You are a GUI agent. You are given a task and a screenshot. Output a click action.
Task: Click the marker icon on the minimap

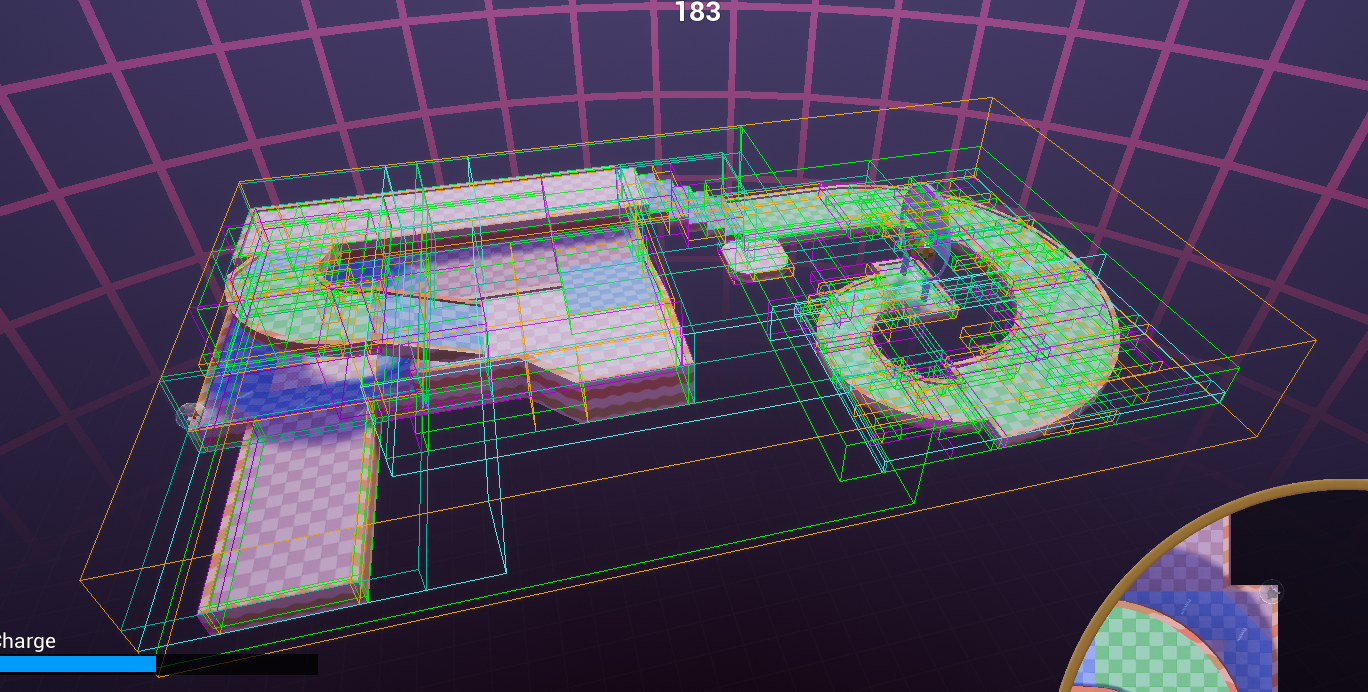click(1270, 591)
